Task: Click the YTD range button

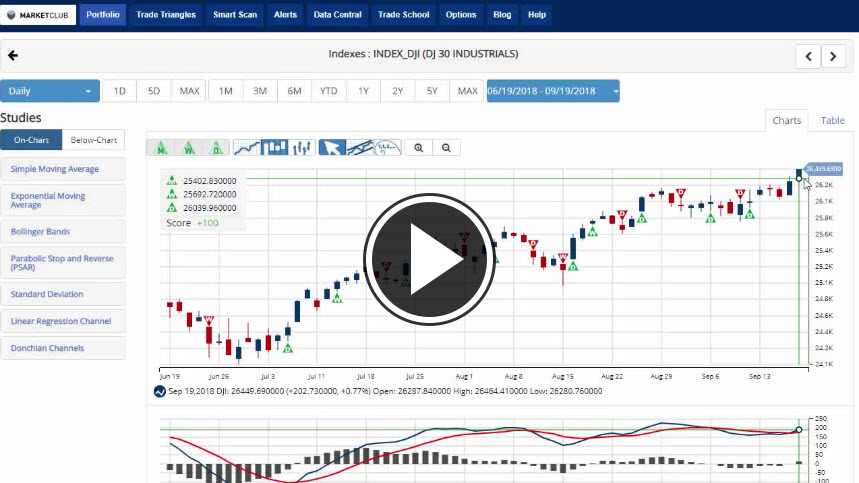Action: coord(328,91)
